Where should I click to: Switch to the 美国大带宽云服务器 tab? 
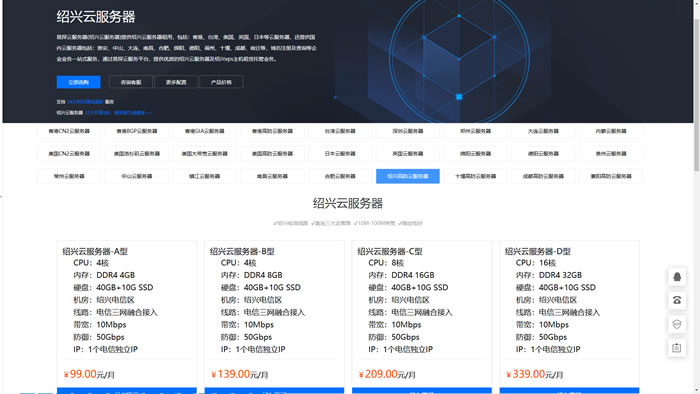(x=204, y=153)
